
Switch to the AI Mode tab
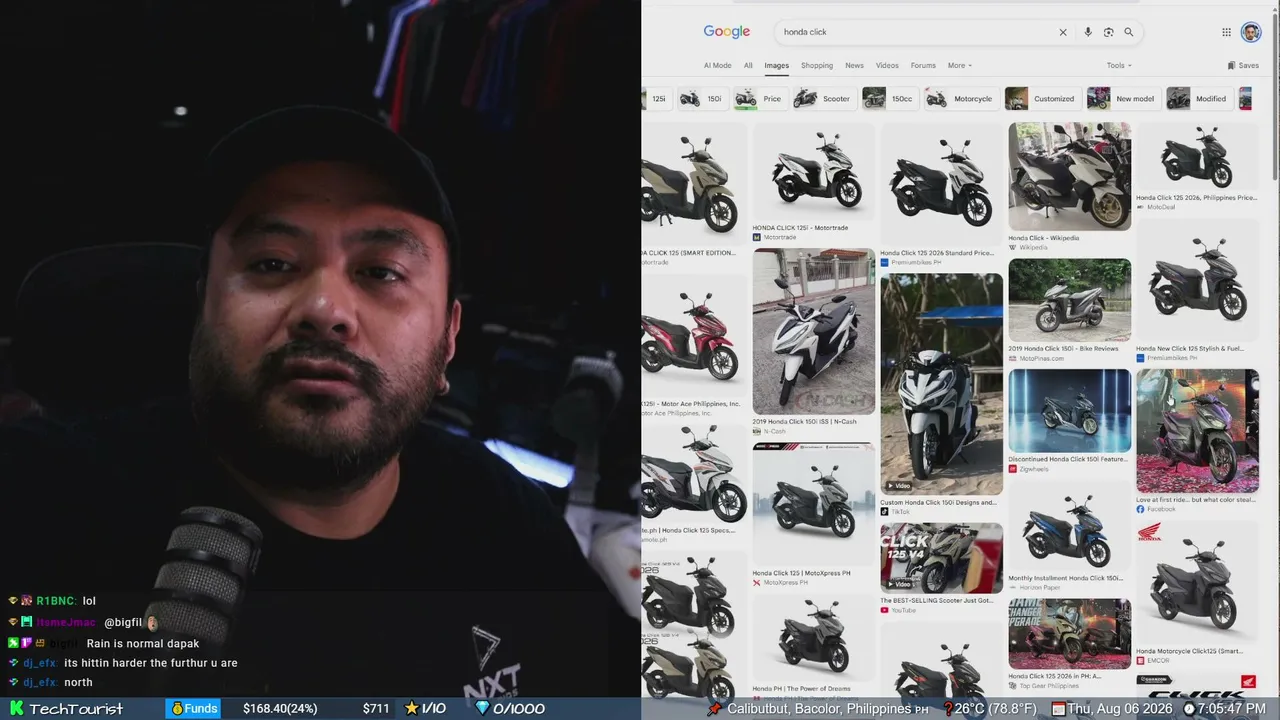[717, 66]
